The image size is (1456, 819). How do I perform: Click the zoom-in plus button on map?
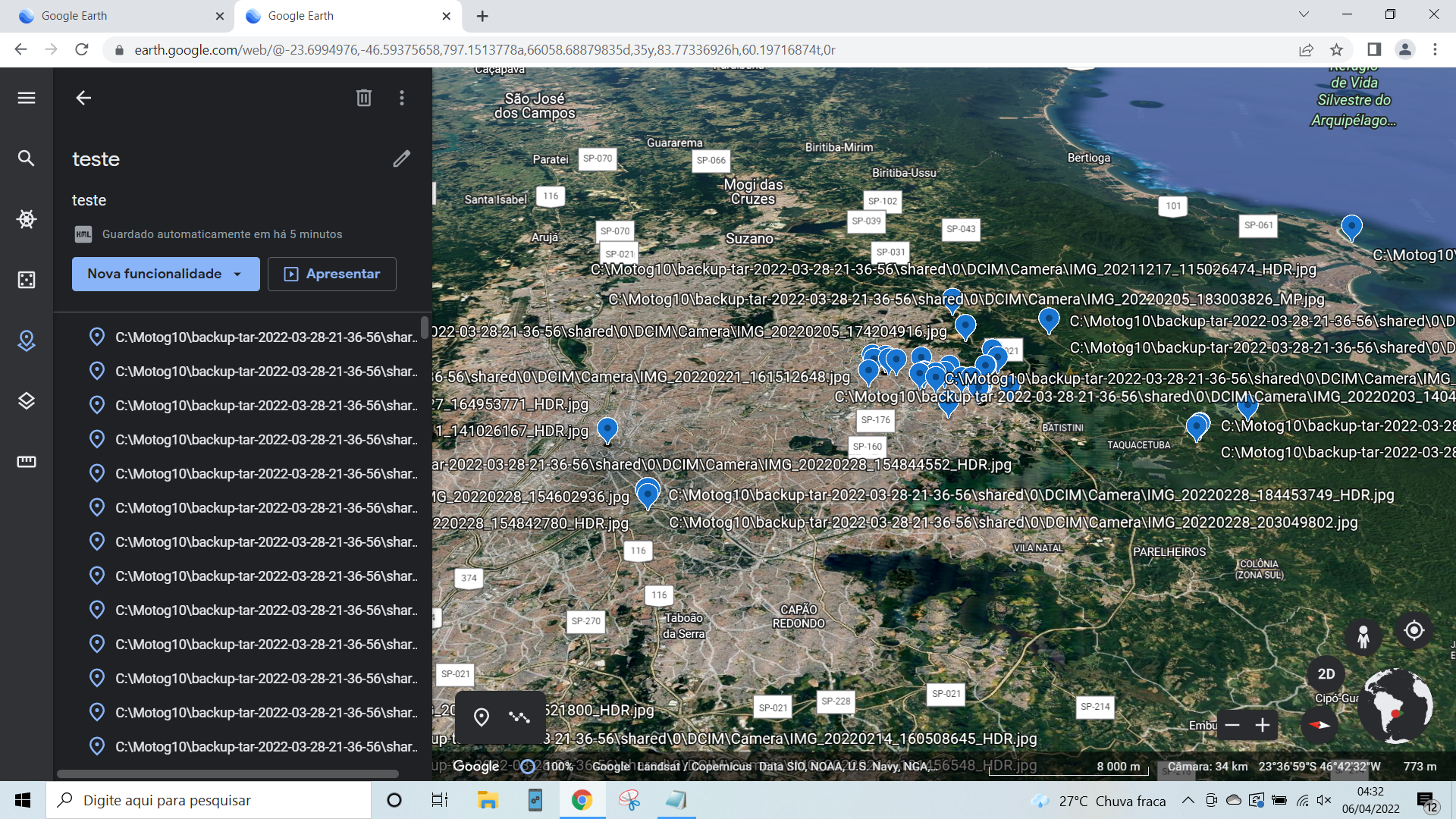coord(1263,725)
